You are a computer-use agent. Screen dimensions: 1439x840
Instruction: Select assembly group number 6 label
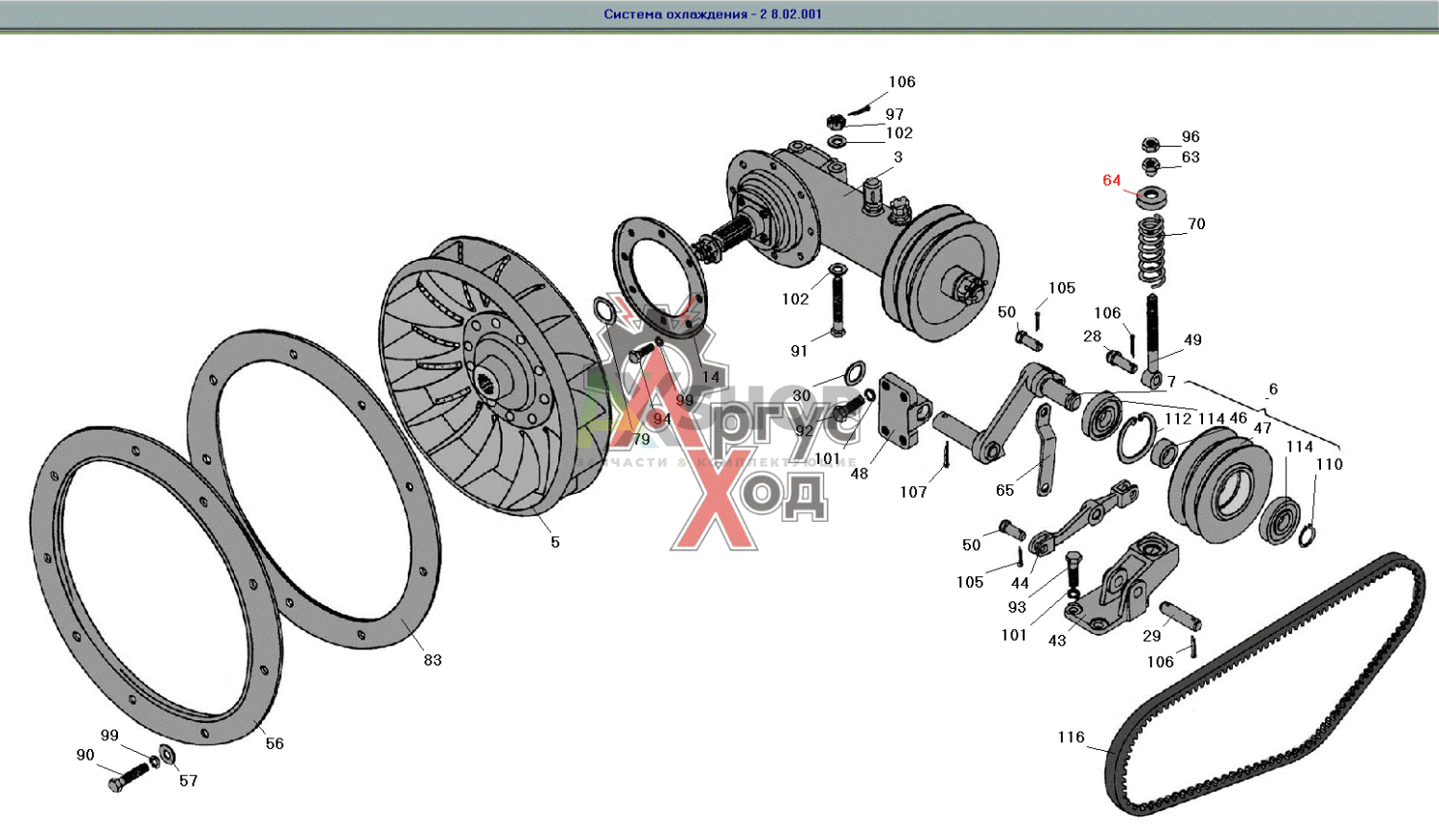coord(1273,389)
